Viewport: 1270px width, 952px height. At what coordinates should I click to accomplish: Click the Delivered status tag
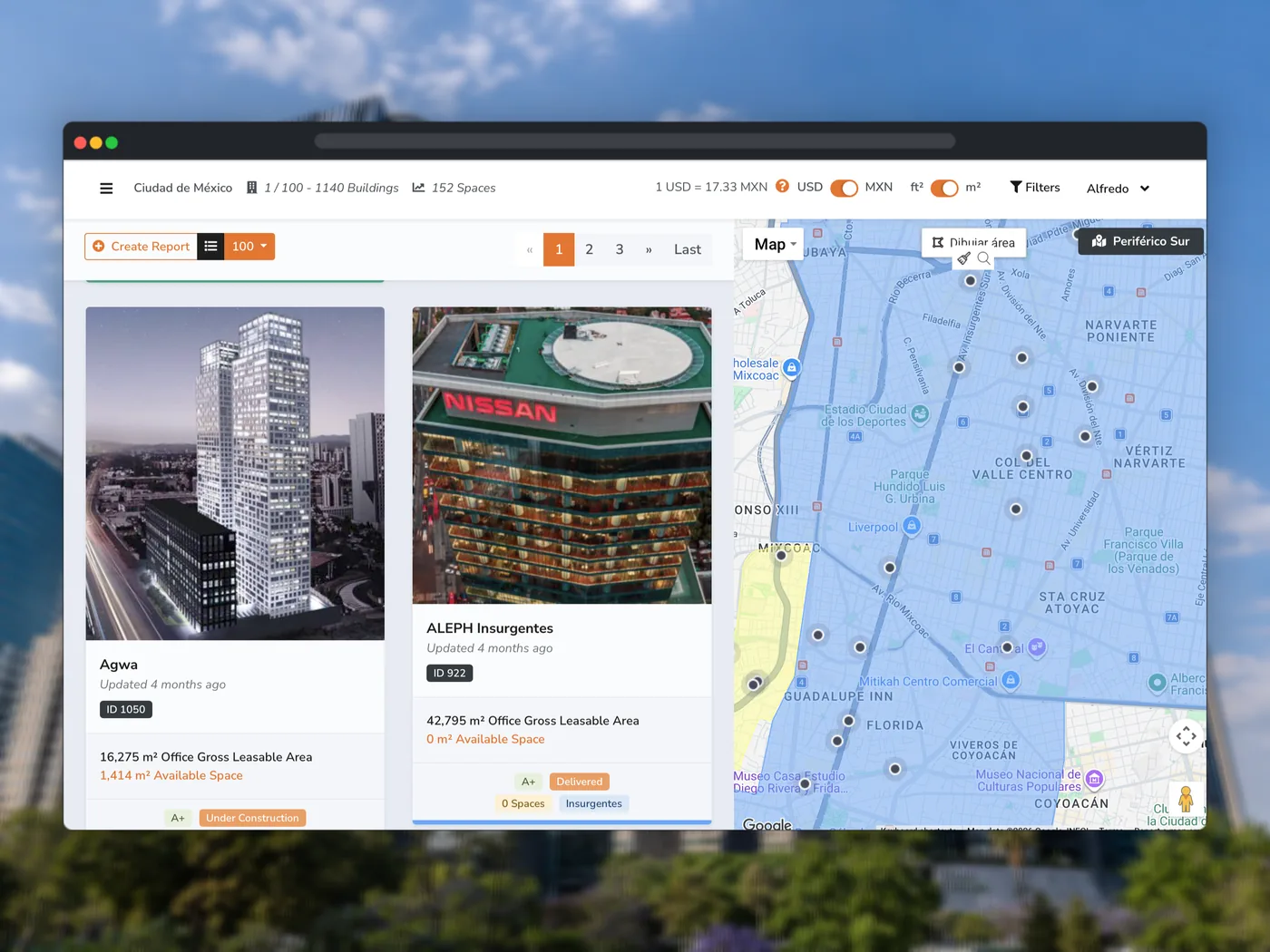[579, 782]
